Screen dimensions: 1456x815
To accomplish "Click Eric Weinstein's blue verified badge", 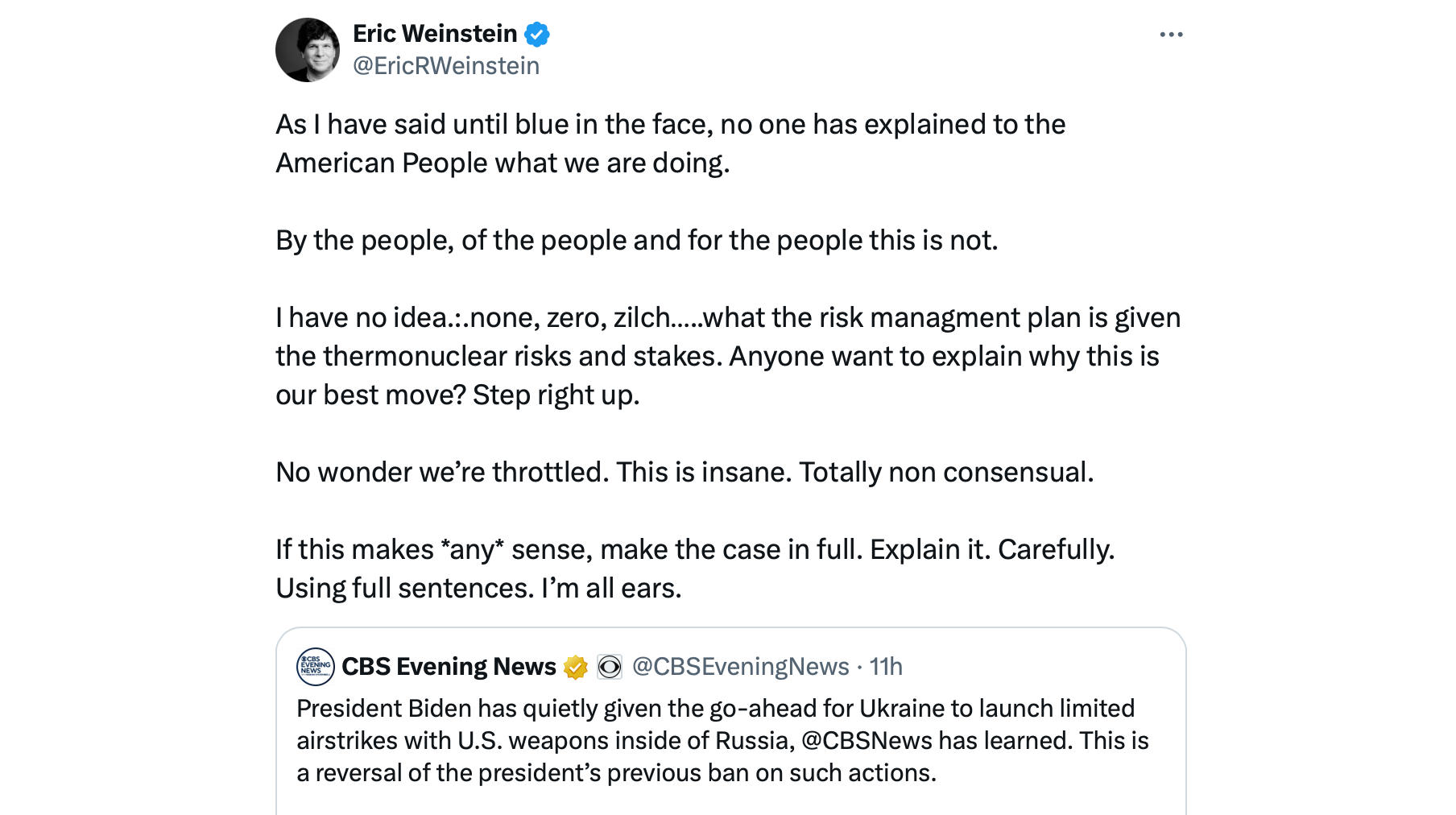I will coord(537,35).
